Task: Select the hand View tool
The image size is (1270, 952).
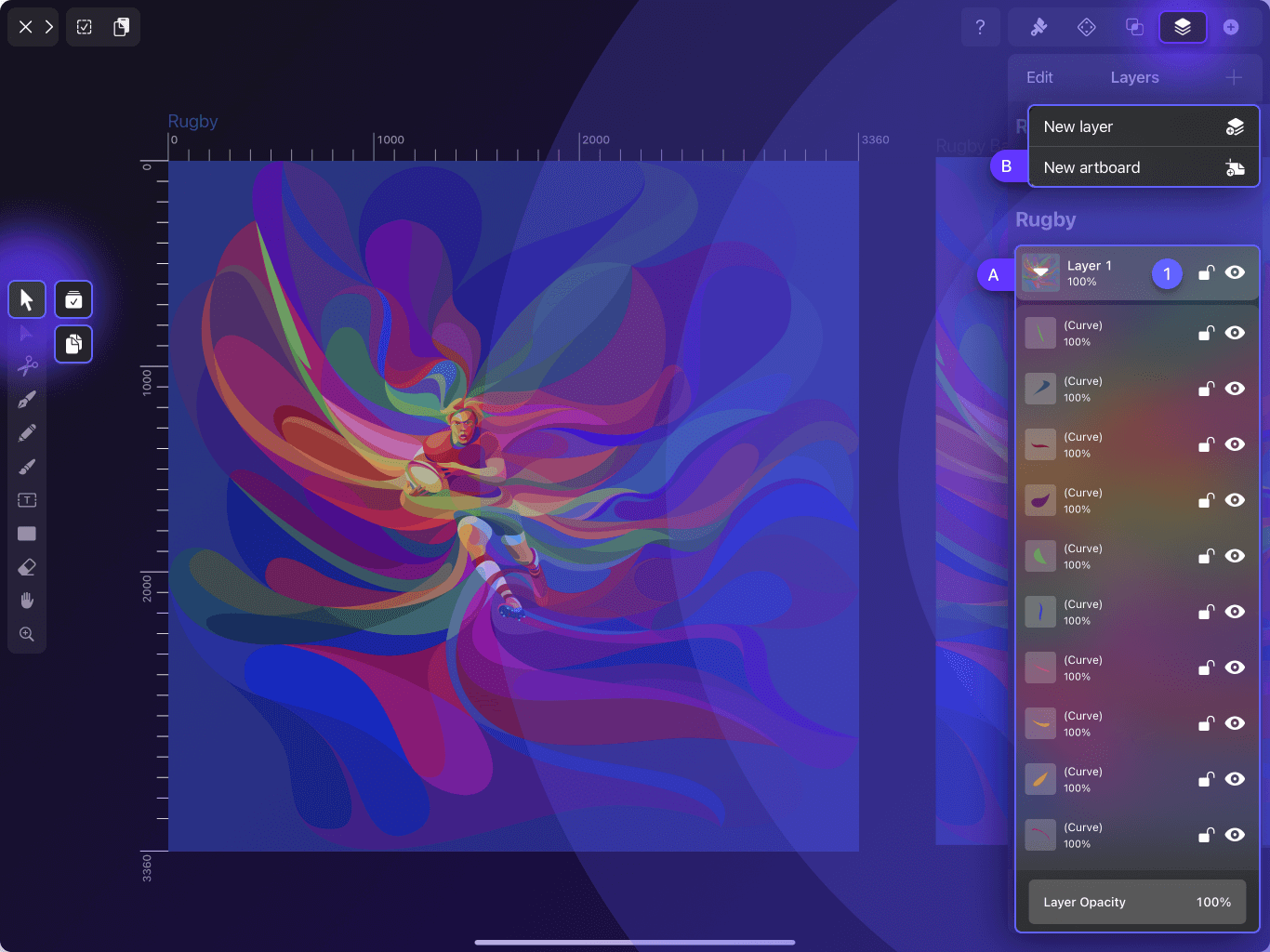Action: [27, 601]
